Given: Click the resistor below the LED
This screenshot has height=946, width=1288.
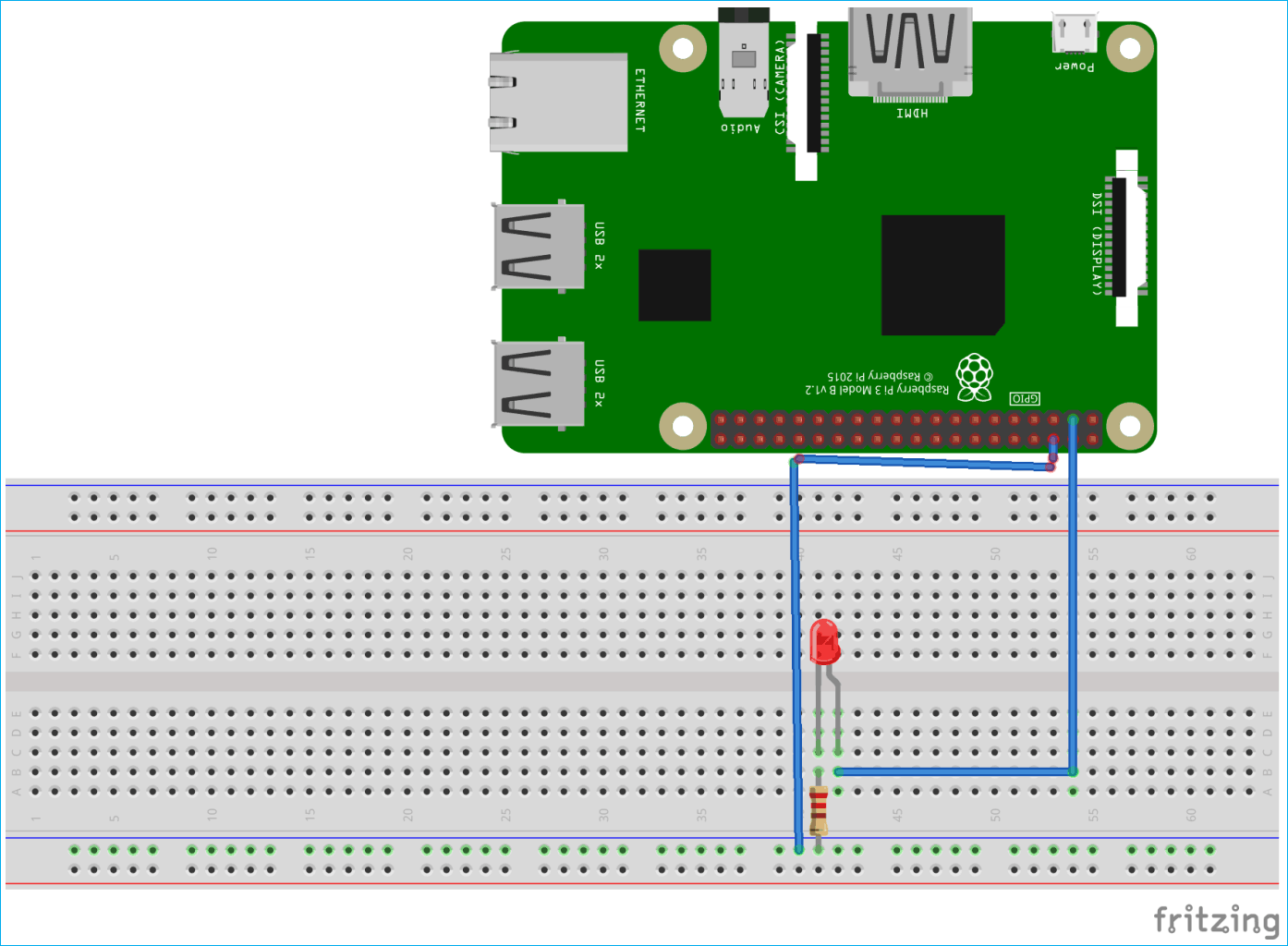Looking at the screenshot, I should [x=820, y=809].
